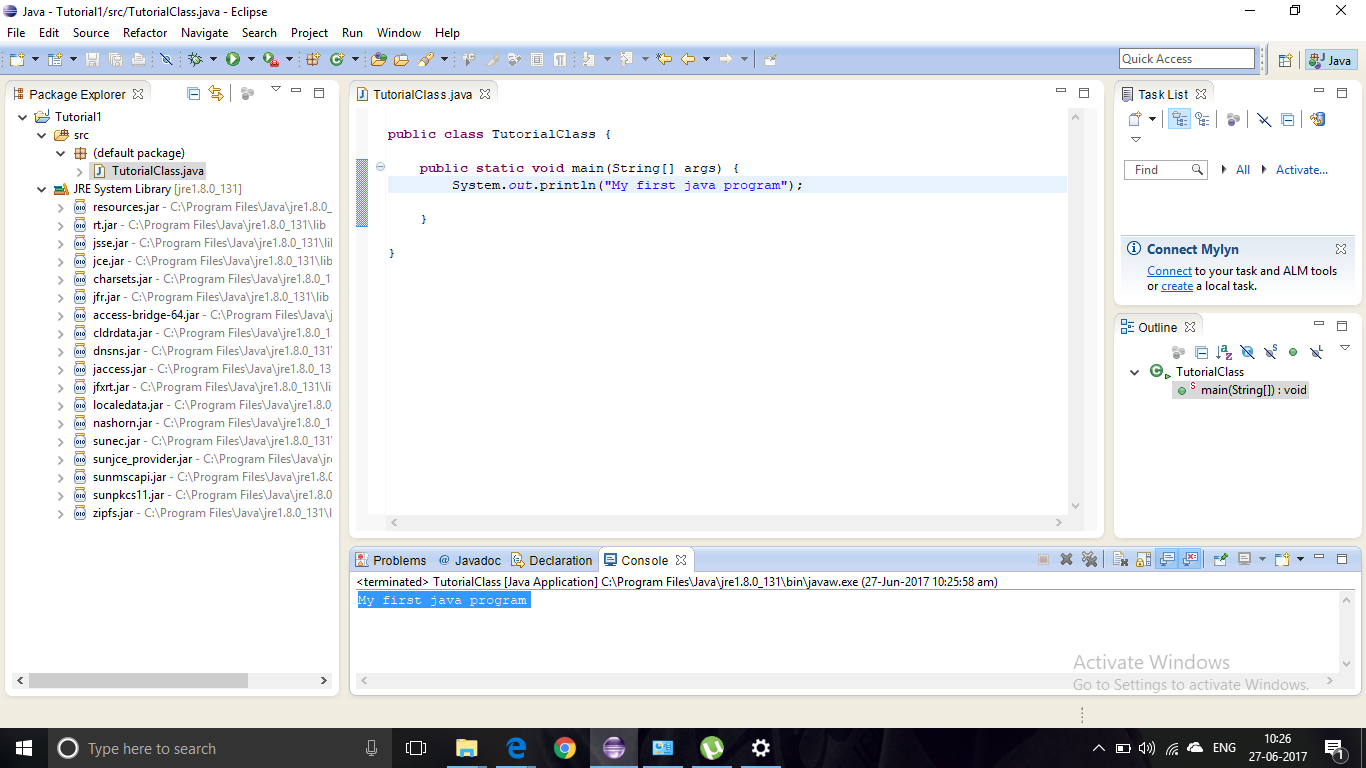Image resolution: width=1366 pixels, height=768 pixels.
Task: Switch to the Problems tab
Action: point(390,560)
